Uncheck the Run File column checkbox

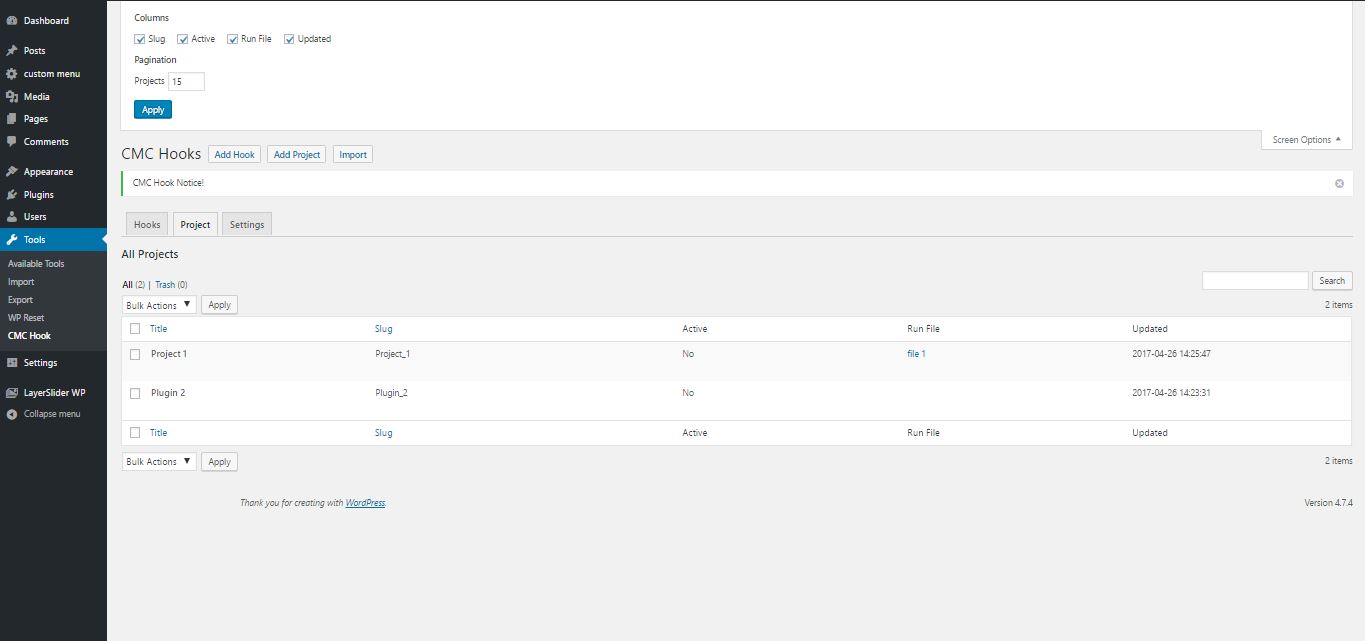coord(233,39)
